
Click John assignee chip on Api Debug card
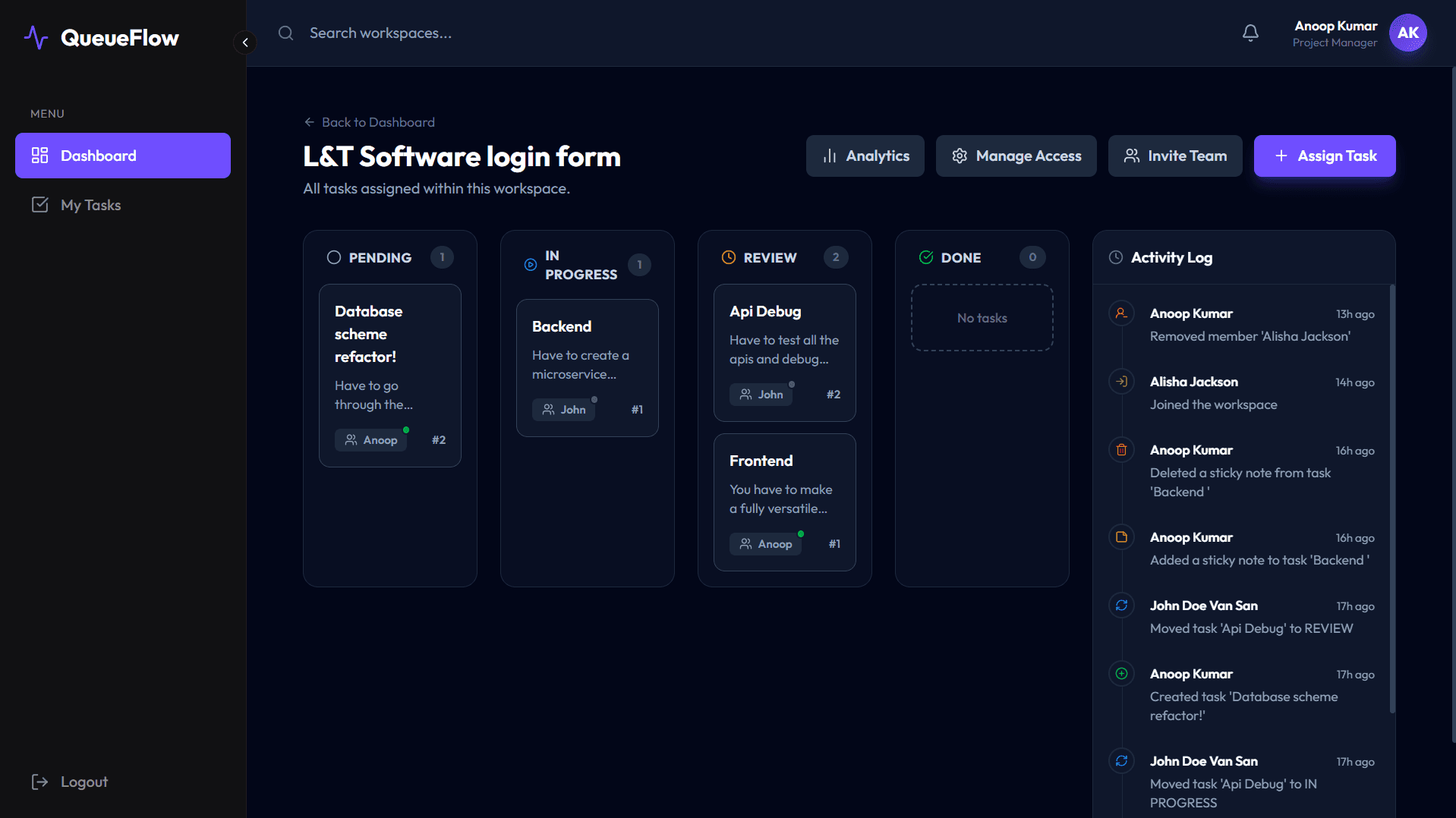tap(761, 395)
